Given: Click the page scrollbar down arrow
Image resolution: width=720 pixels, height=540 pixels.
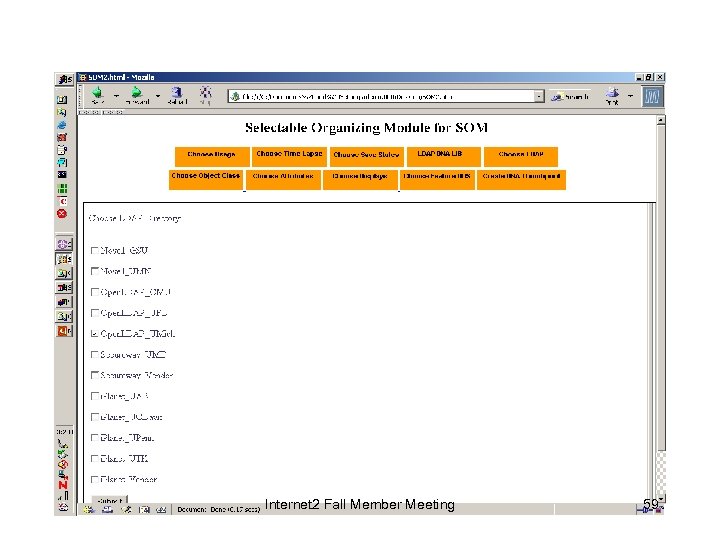Looking at the screenshot, I should point(661,499).
